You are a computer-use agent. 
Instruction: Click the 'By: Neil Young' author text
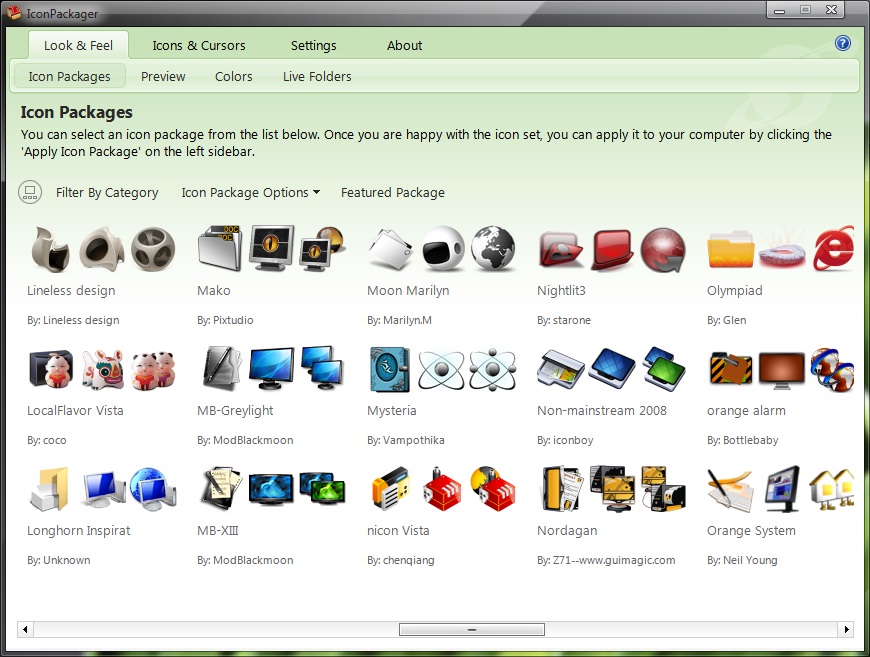click(742, 560)
